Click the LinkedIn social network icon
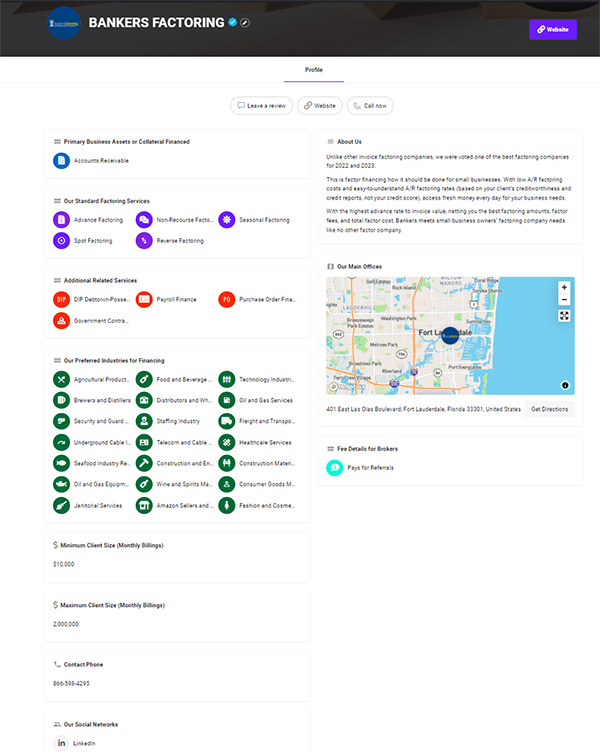 pos(61,743)
